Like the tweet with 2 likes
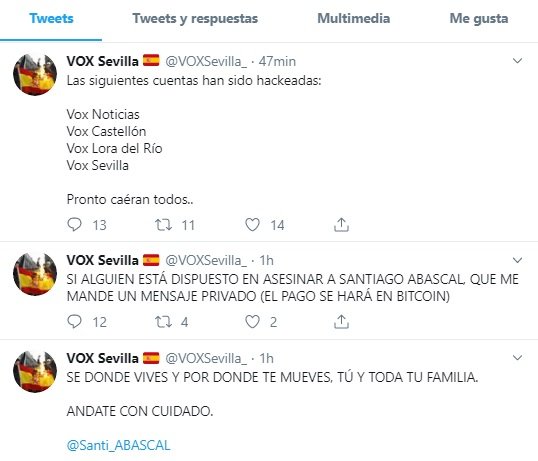This screenshot has width=538, height=461. [252, 322]
